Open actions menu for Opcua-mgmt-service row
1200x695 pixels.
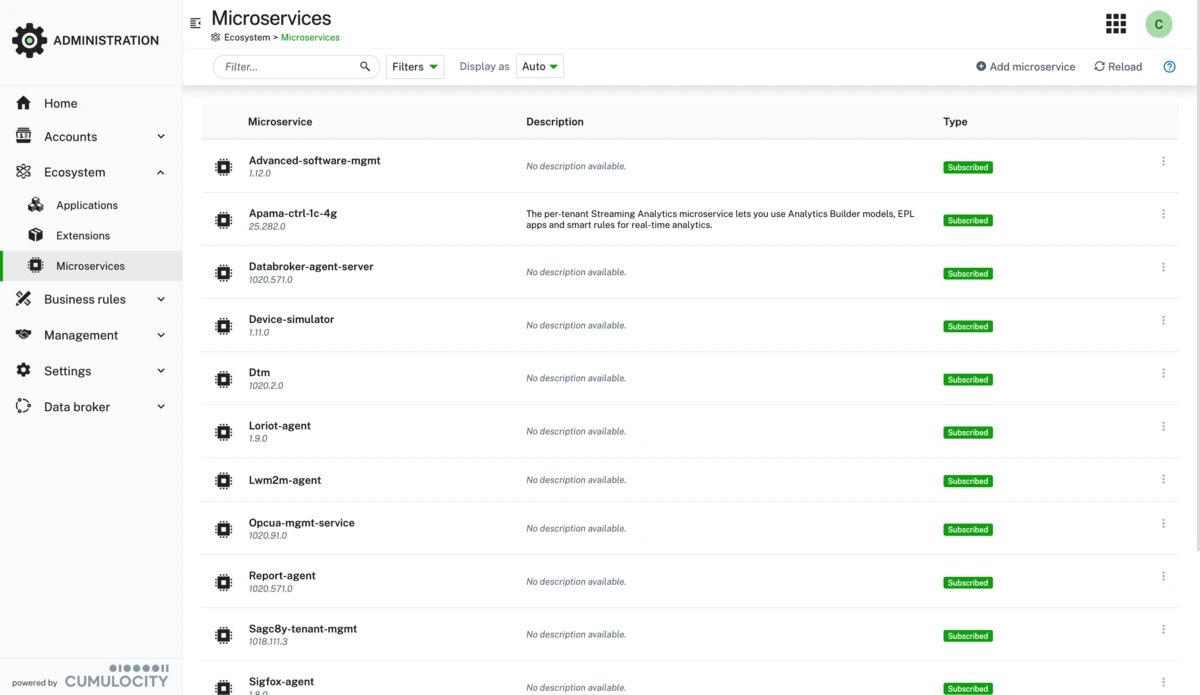1163,523
